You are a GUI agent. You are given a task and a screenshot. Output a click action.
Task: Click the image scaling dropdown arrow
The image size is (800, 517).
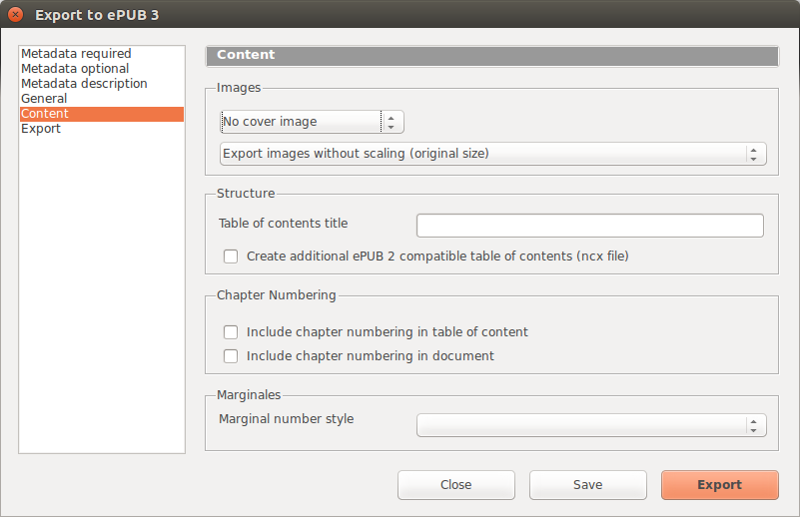click(x=754, y=154)
